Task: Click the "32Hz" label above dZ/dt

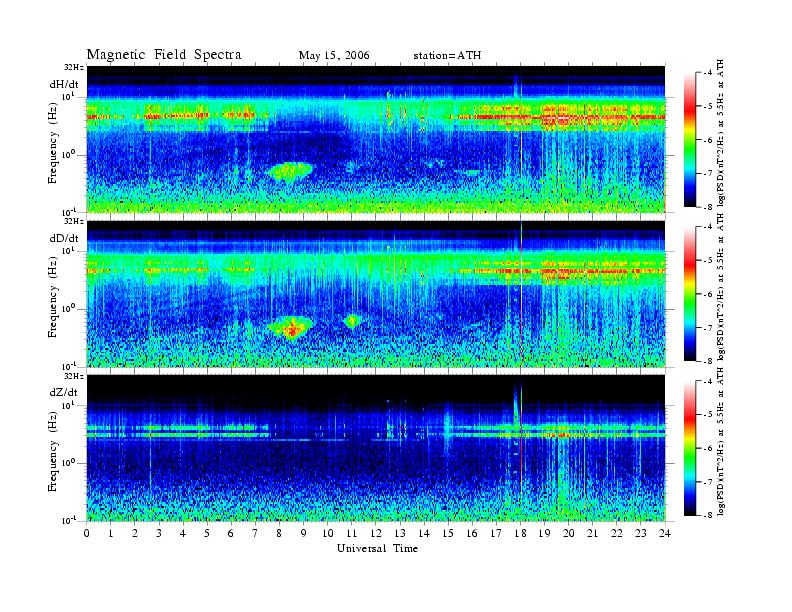Action: (x=73, y=376)
